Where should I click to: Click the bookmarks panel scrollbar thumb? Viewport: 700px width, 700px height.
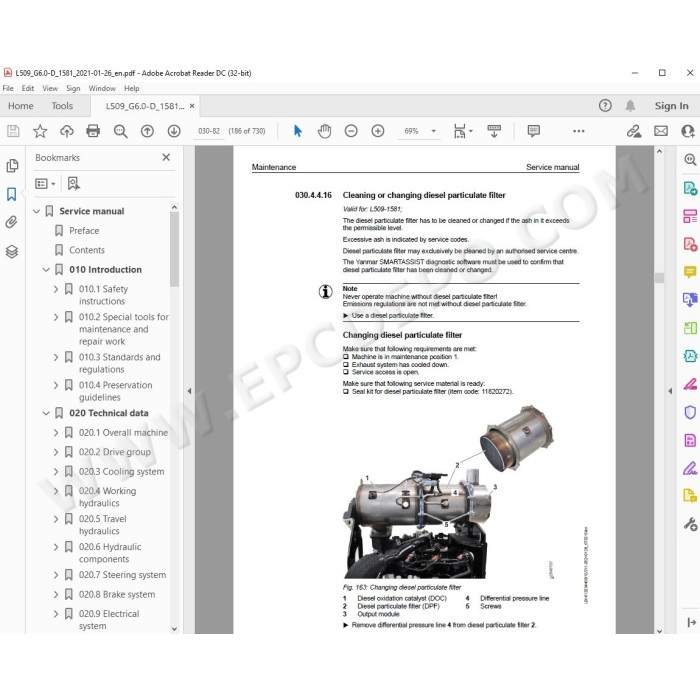(x=175, y=250)
